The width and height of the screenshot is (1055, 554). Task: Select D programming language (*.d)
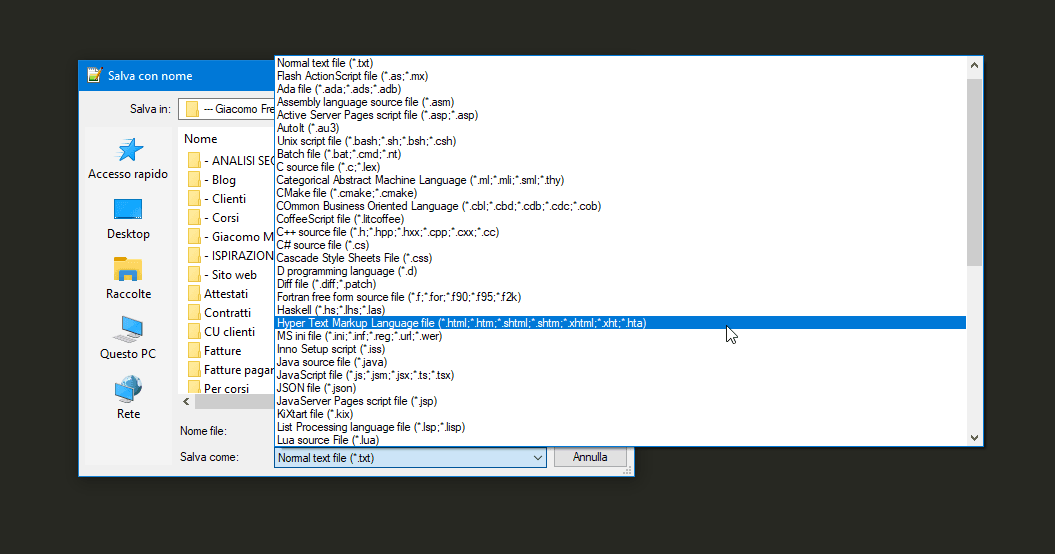[x=620, y=271]
